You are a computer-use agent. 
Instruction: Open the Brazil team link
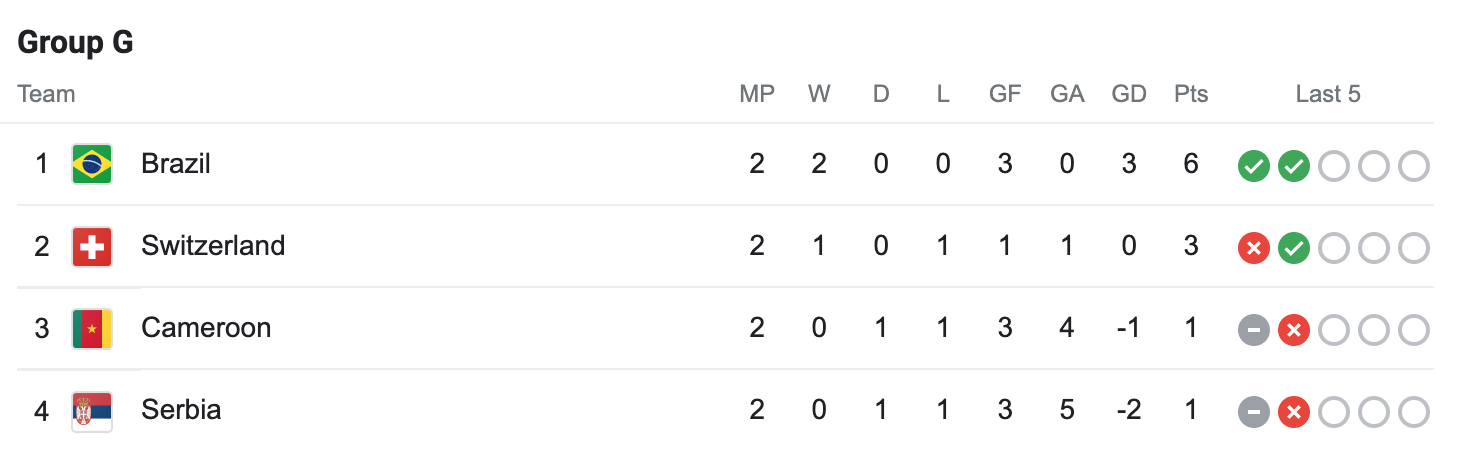(176, 164)
